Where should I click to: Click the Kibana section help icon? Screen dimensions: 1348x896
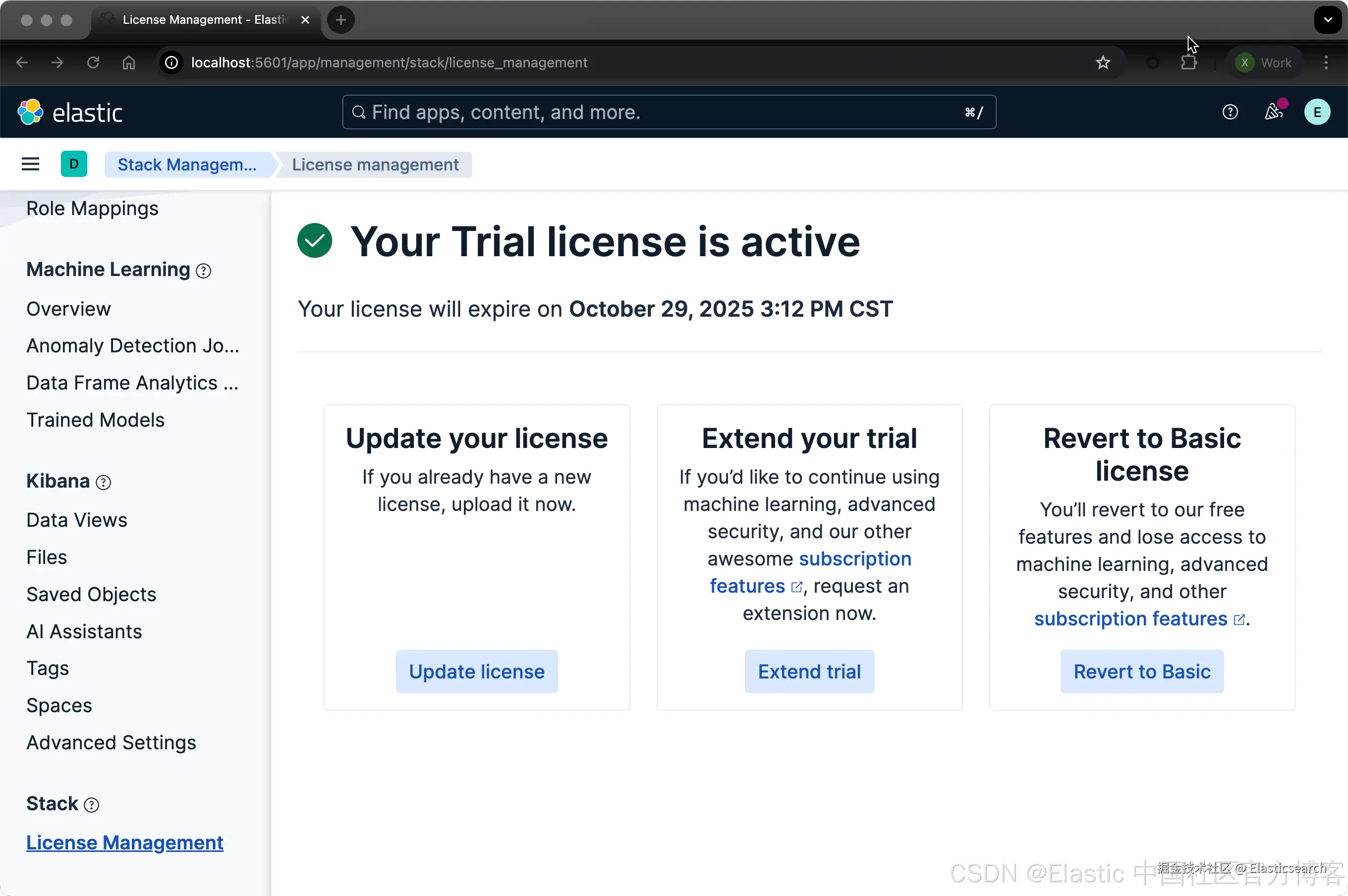tap(104, 482)
